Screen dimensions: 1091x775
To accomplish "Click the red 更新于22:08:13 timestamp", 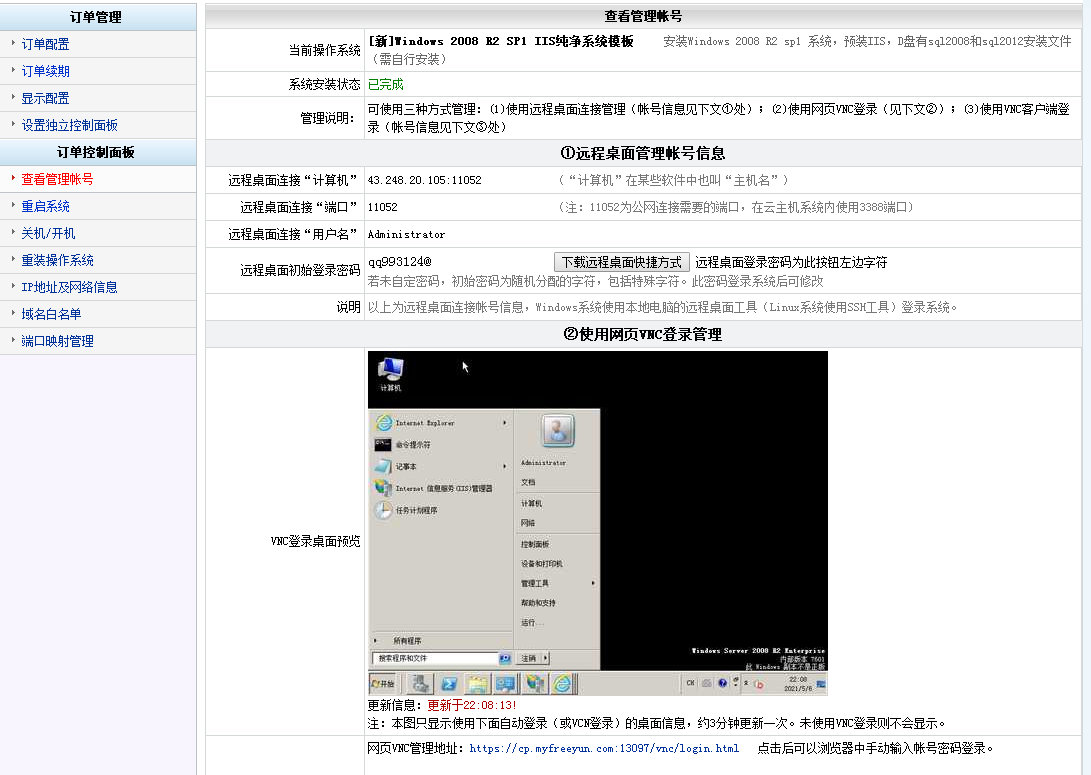I will point(472,705).
